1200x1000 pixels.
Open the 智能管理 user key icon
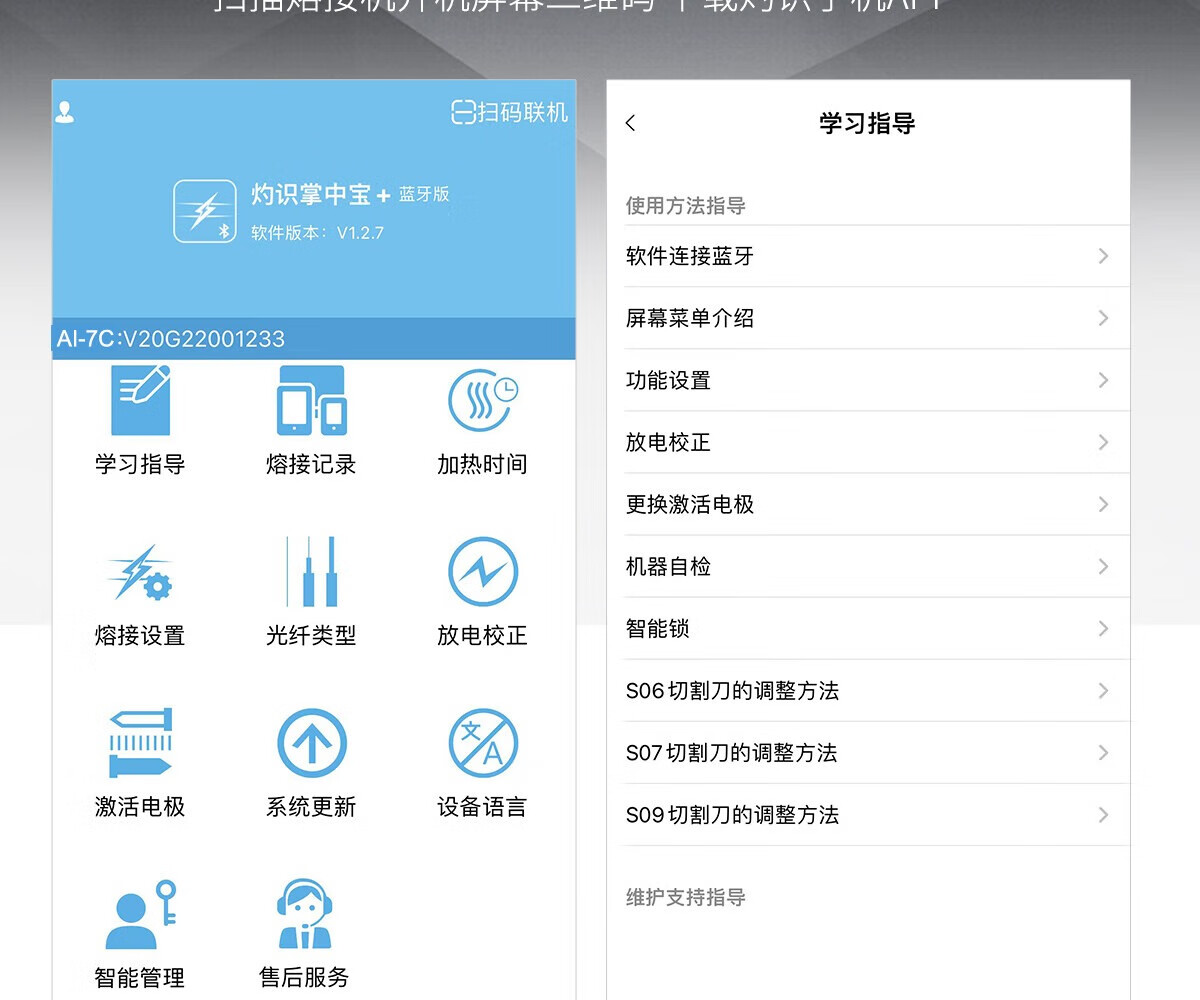point(140,914)
